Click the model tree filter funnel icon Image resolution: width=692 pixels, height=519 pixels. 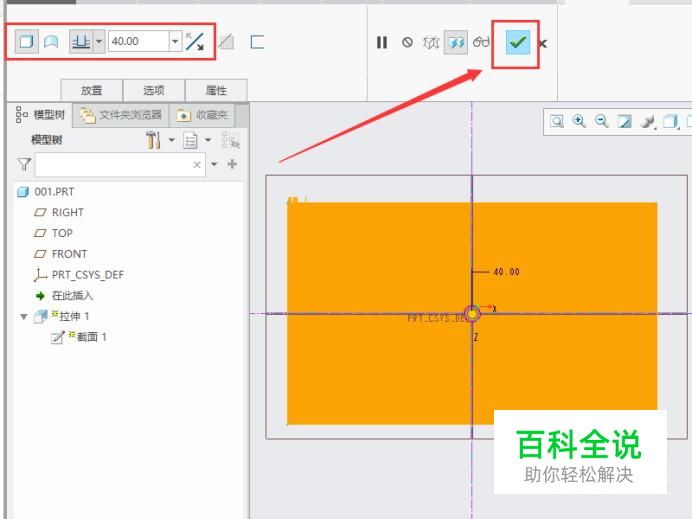tap(24, 164)
